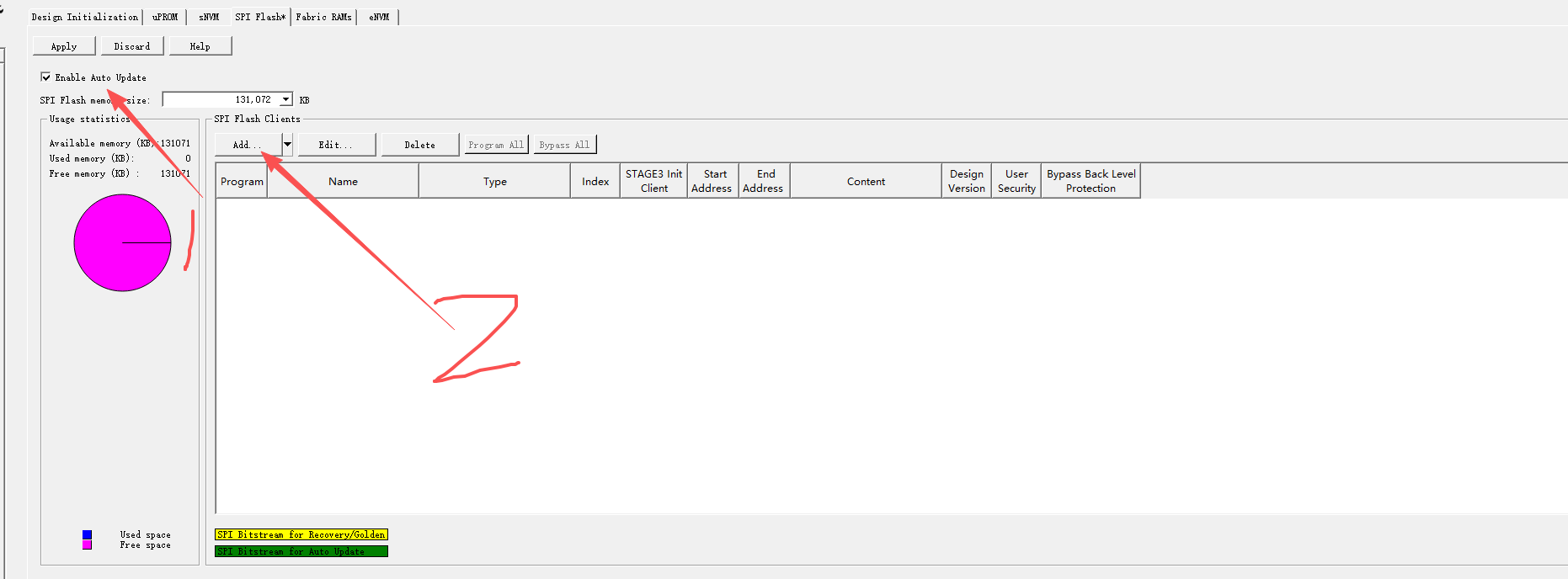Click the Used memory (KB) label

92,158
